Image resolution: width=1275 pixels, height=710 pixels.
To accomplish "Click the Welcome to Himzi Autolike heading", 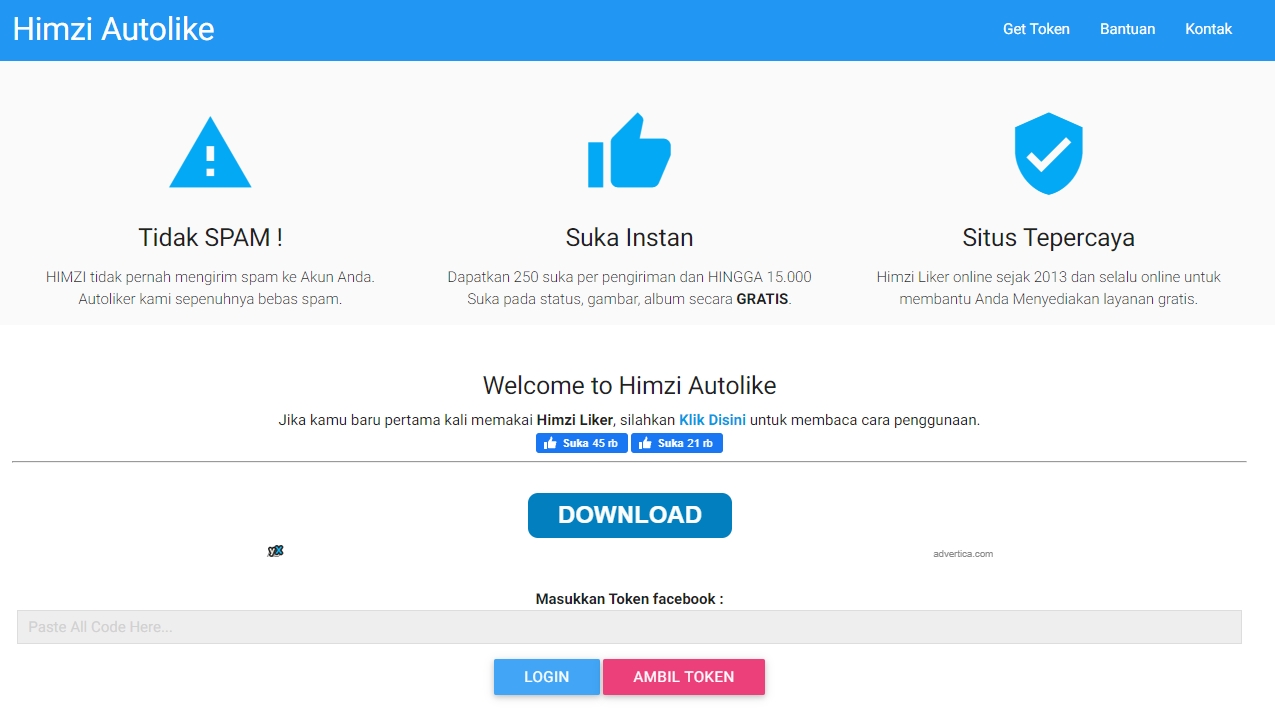I will pos(629,385).
